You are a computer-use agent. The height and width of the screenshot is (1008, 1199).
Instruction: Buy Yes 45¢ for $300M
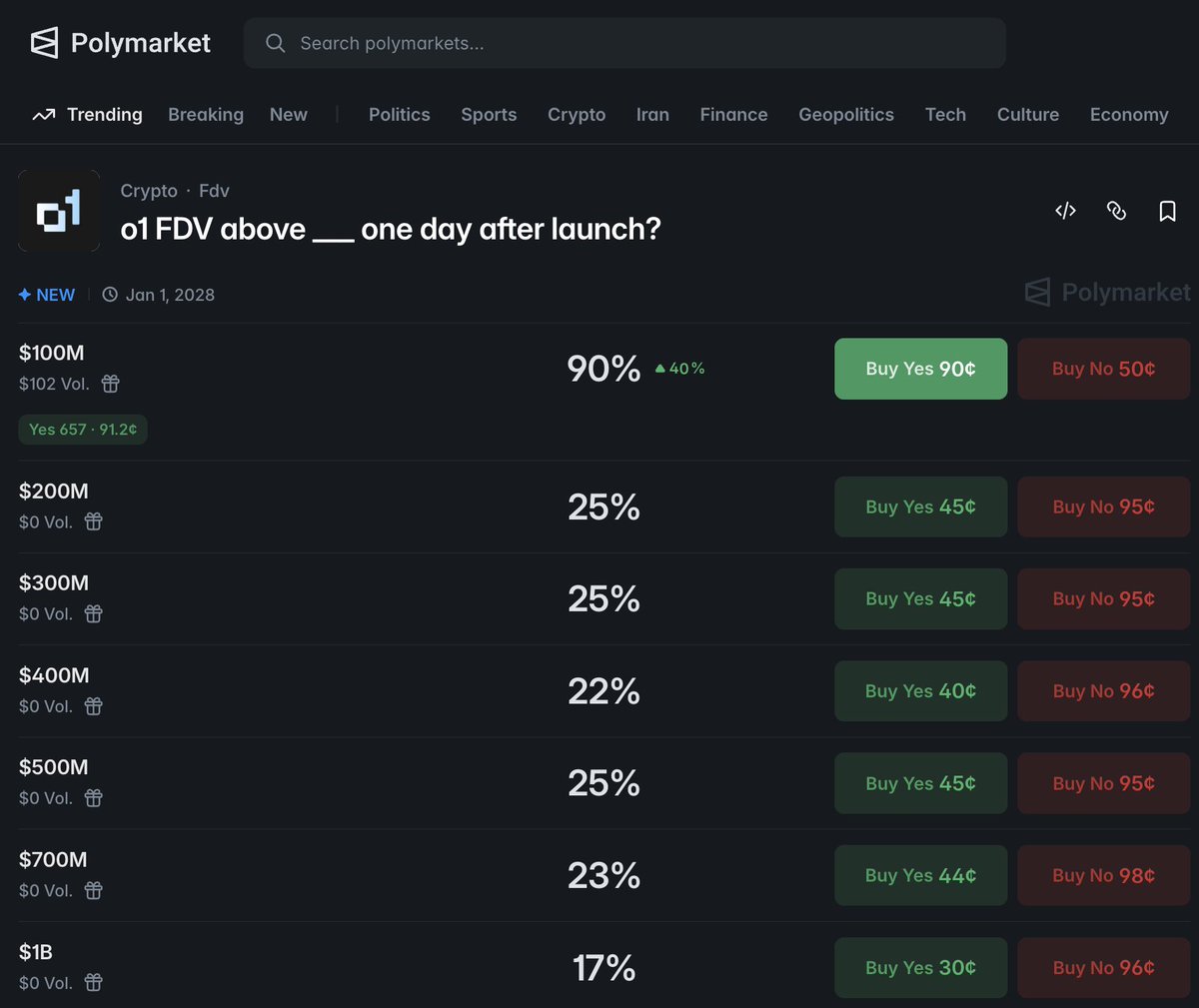click(x=921, y=598)
